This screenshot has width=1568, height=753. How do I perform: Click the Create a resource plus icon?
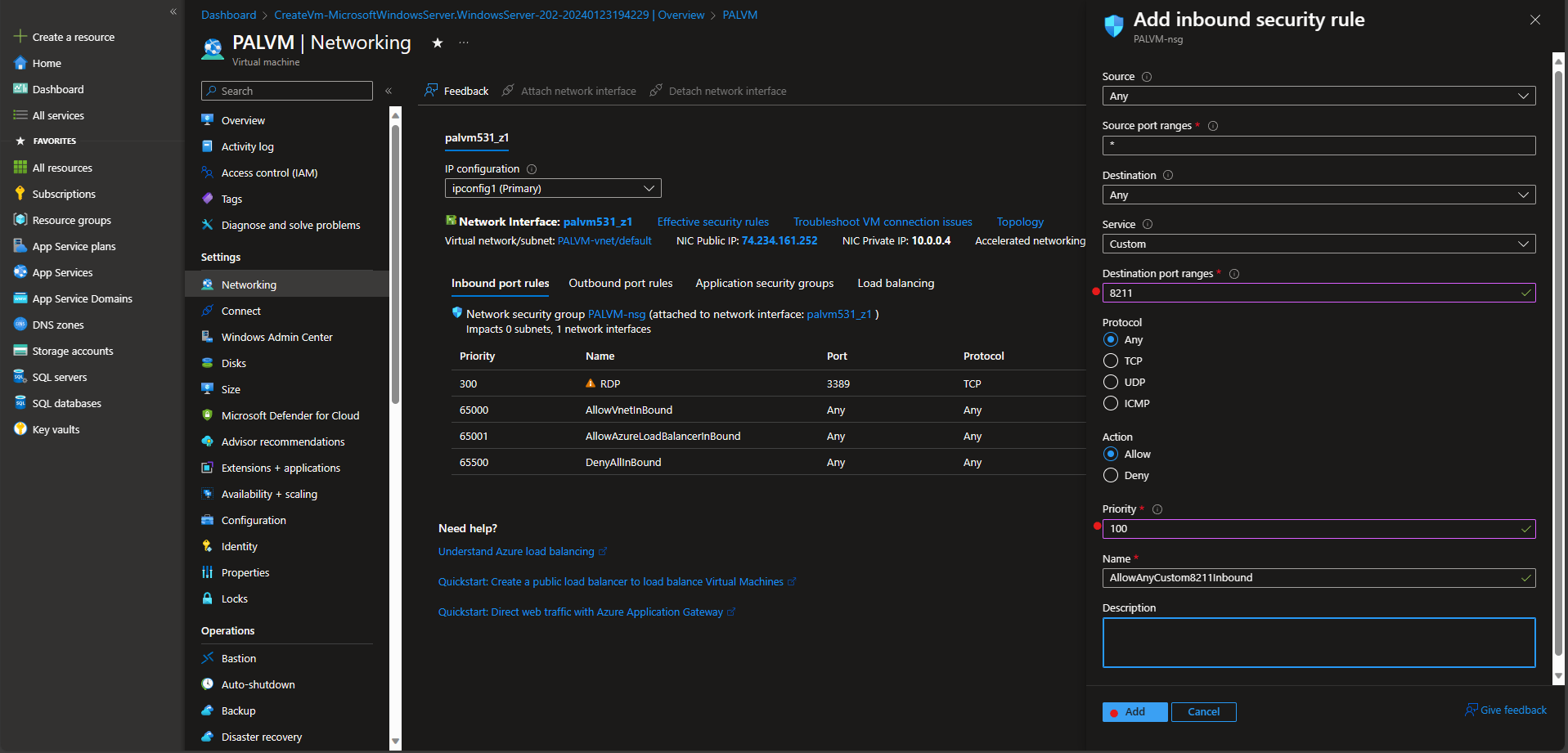(x=20, y=37)
